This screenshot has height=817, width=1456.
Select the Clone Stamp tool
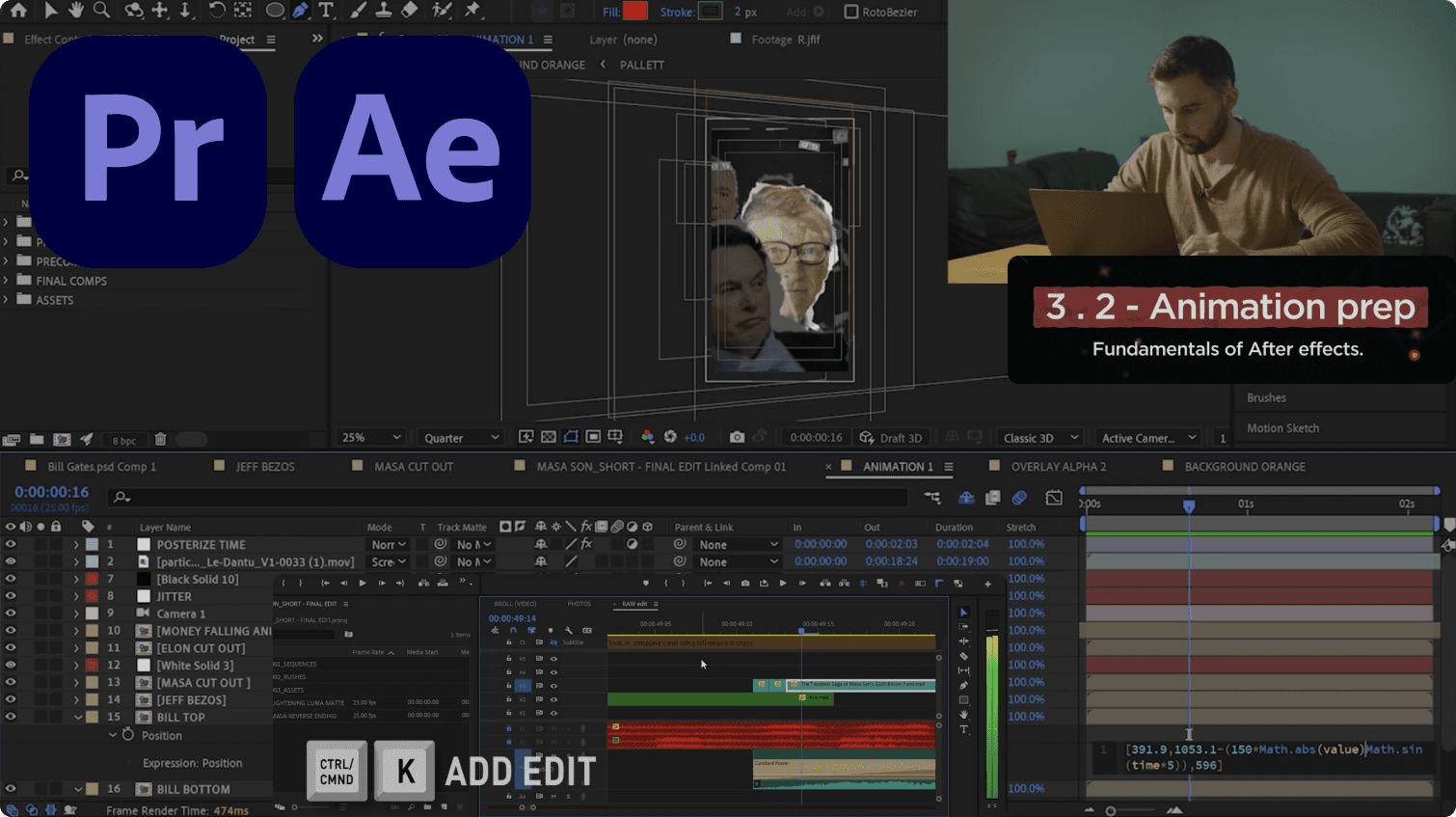click(x=383, y=11)
